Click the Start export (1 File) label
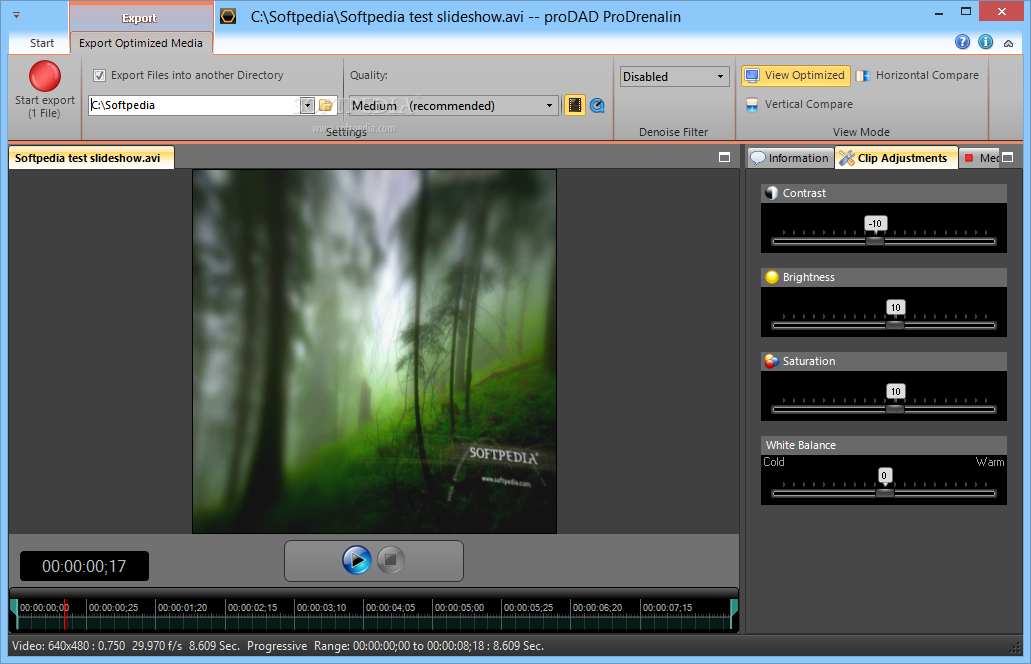The height and width of the screenshot is (664, 1031). coord(45,107)
